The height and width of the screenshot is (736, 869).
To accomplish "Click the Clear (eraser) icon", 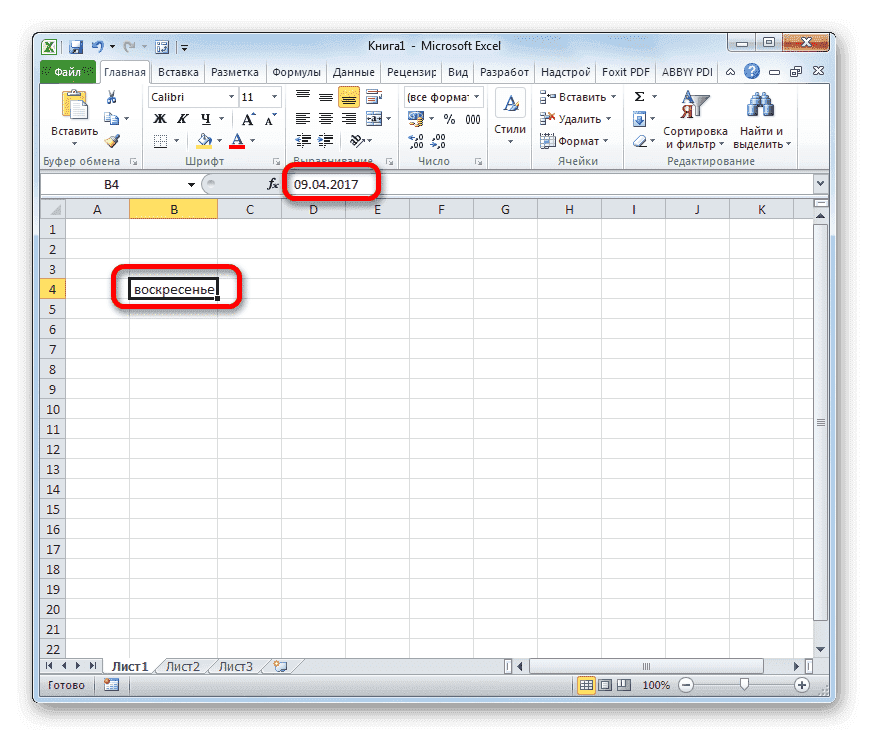I will click(638, 141).
